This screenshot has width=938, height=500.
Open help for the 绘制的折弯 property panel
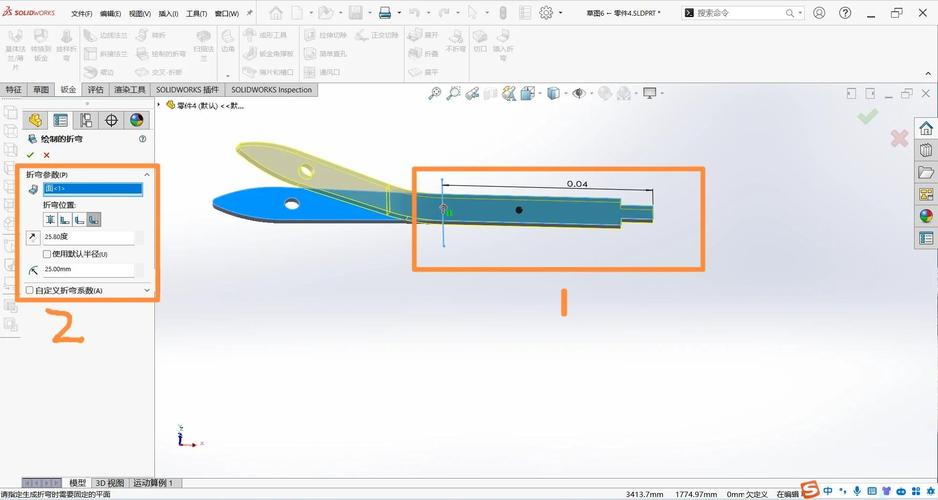pos(142,139)
